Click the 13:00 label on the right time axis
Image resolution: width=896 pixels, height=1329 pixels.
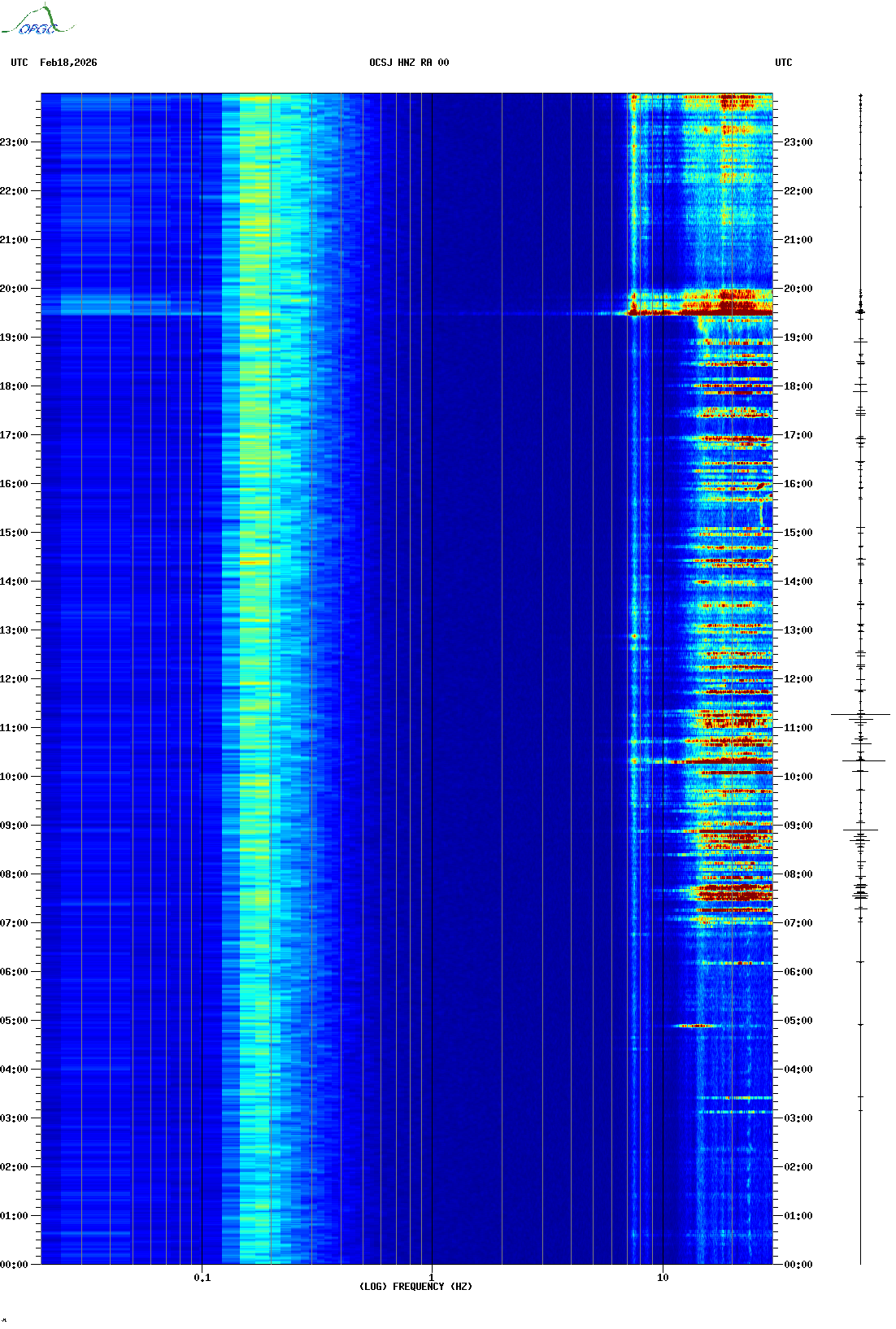pyautogui.click(x=798, y=630)
